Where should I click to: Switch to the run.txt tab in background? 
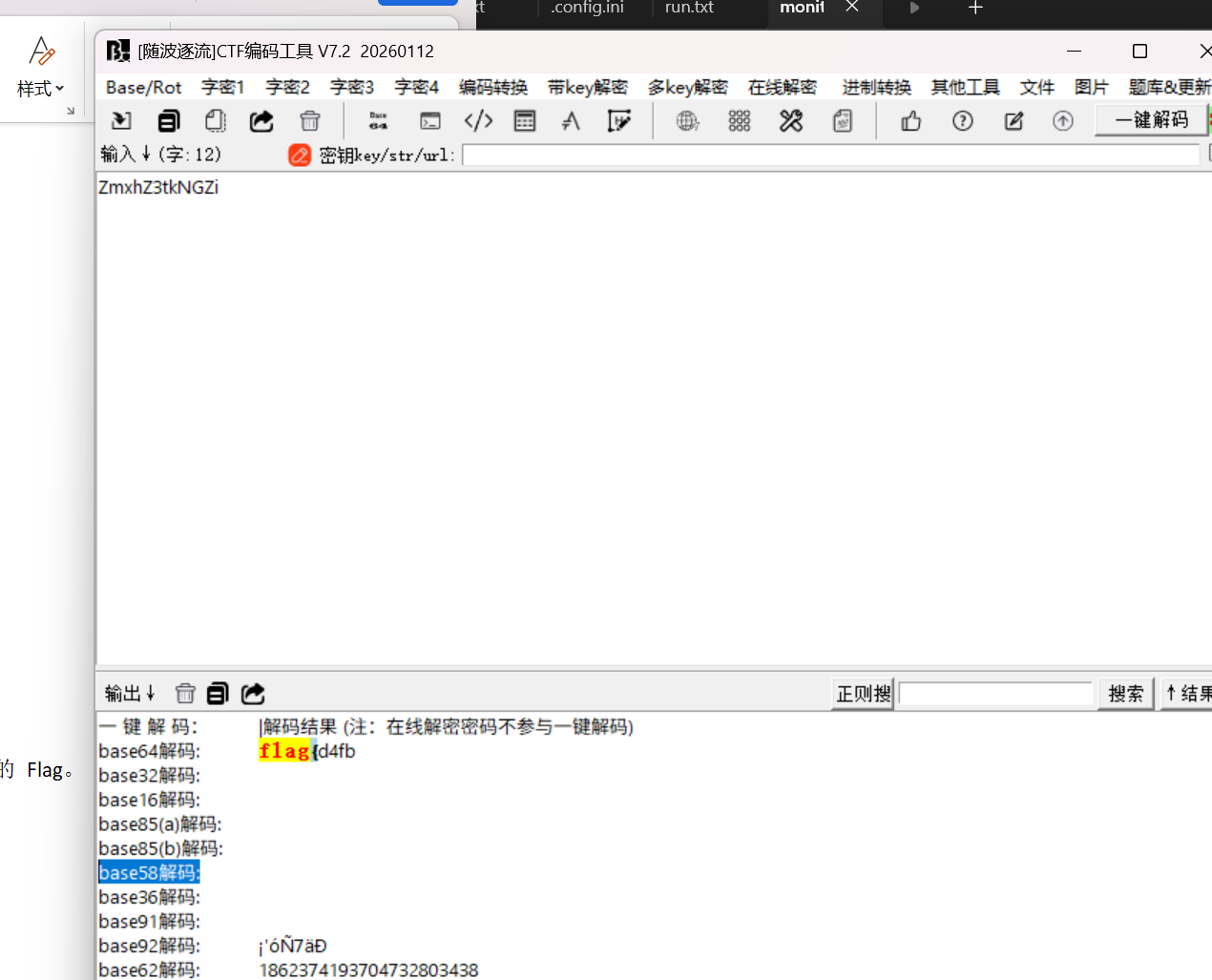click(x=689, y=8)
